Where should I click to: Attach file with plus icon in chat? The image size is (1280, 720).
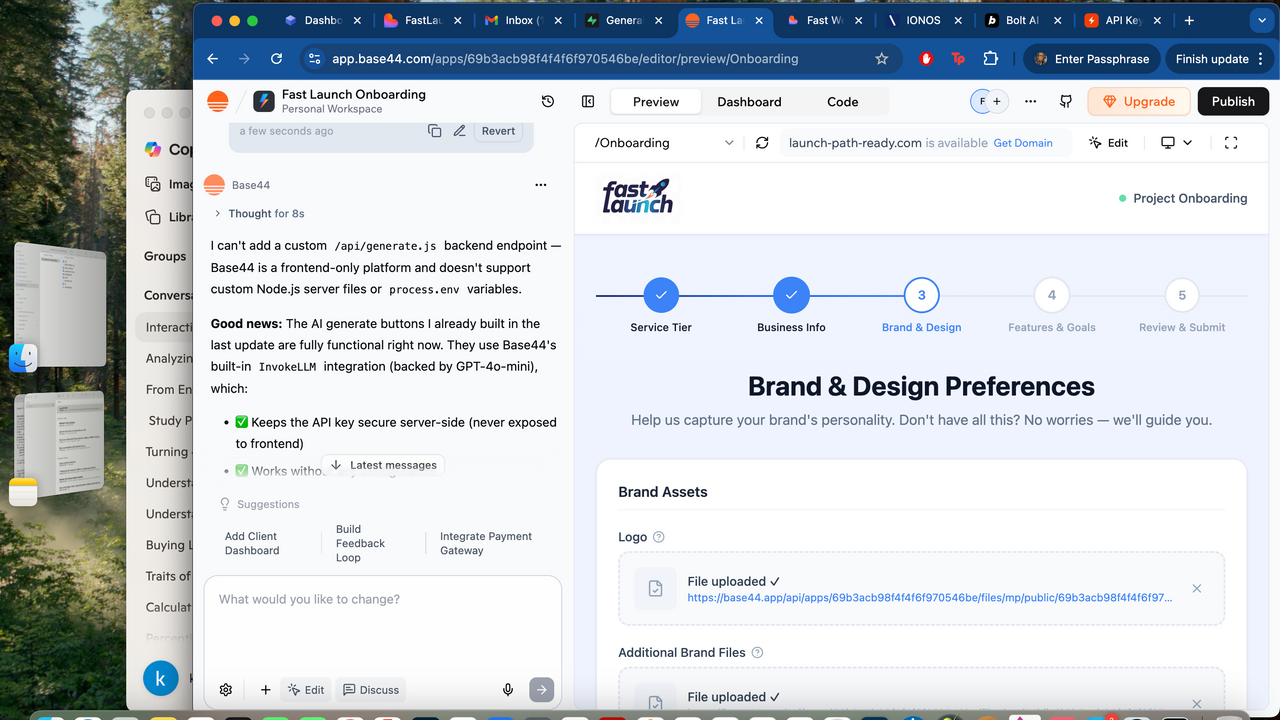click(x=266, y=689)
